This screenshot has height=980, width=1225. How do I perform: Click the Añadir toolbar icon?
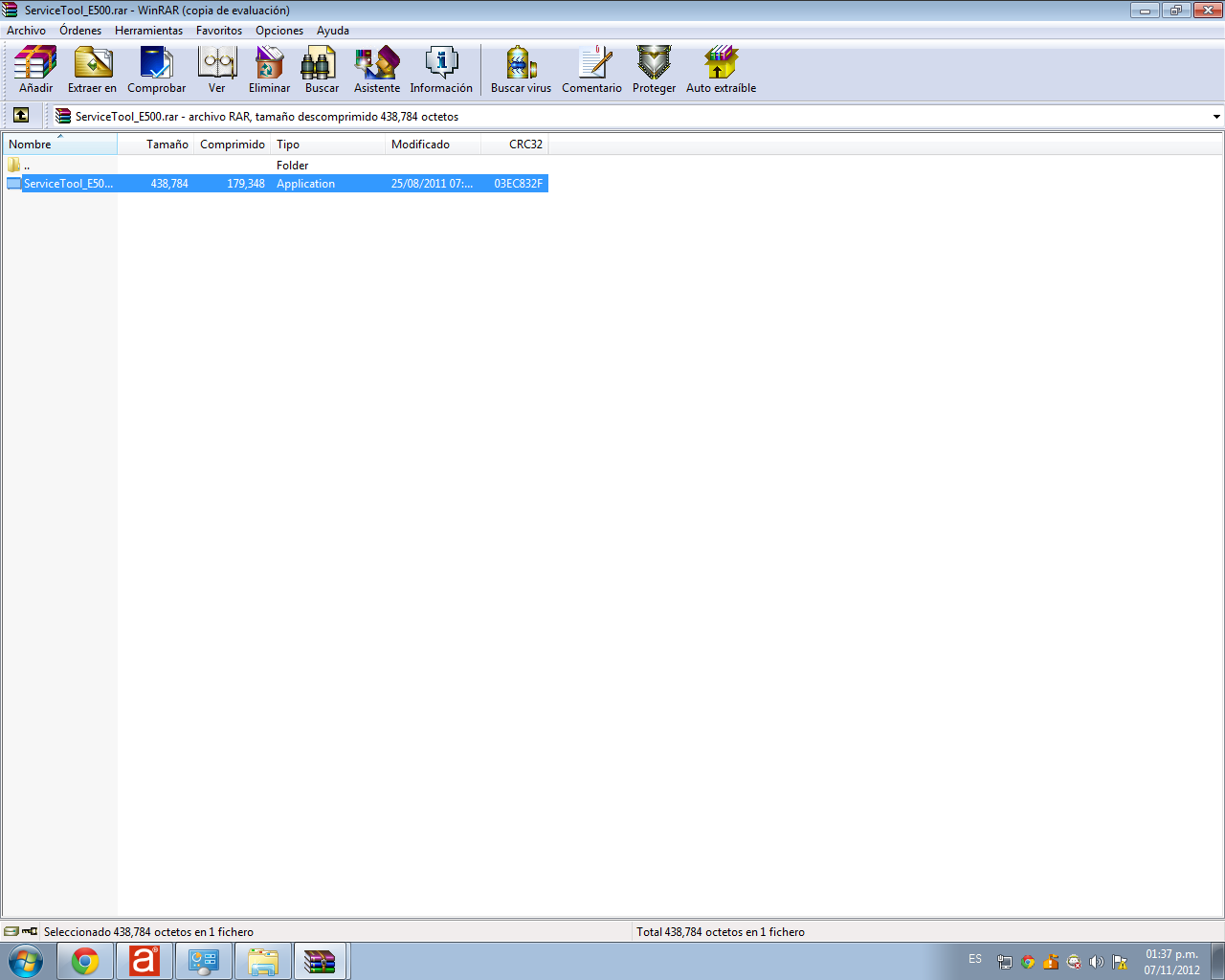click(35, 70)
